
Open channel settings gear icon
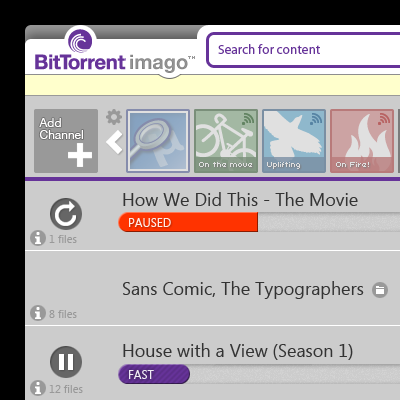coord(114,117)
